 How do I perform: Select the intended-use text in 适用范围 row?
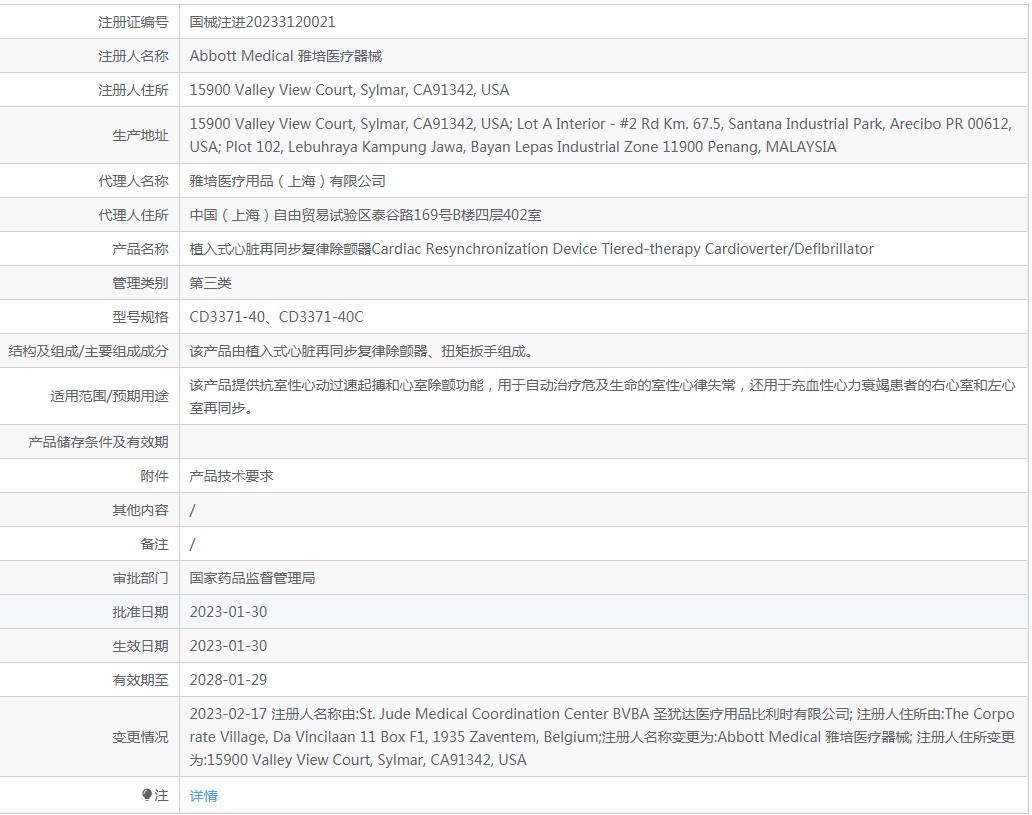602,396
